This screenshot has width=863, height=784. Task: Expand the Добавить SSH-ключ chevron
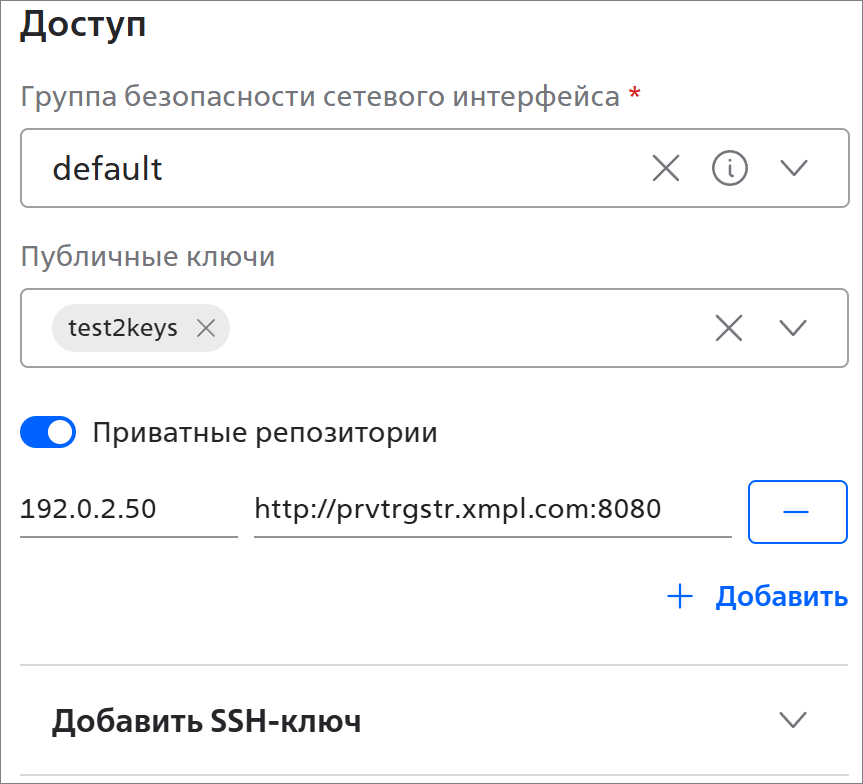click(794, 720)
